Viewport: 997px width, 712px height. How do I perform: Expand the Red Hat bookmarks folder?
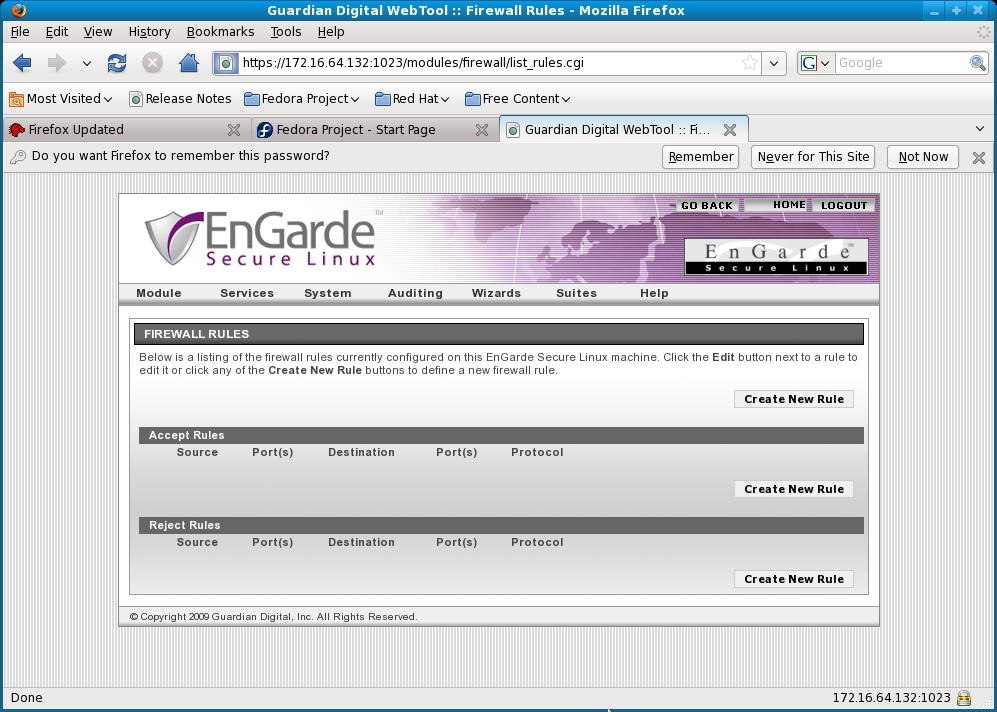coord(412,99)
